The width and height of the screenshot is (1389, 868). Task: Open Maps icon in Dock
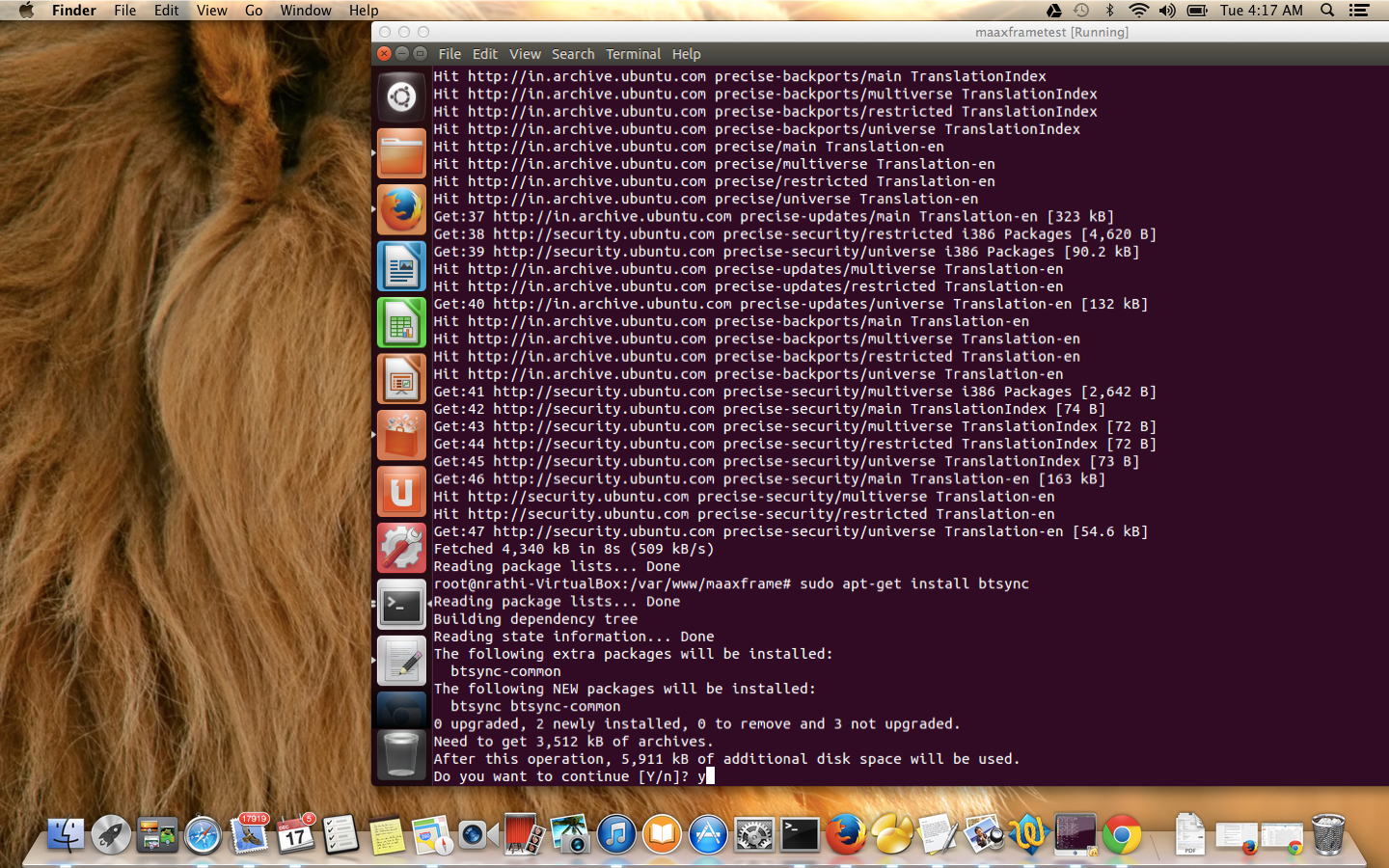(x=432, y=835)
